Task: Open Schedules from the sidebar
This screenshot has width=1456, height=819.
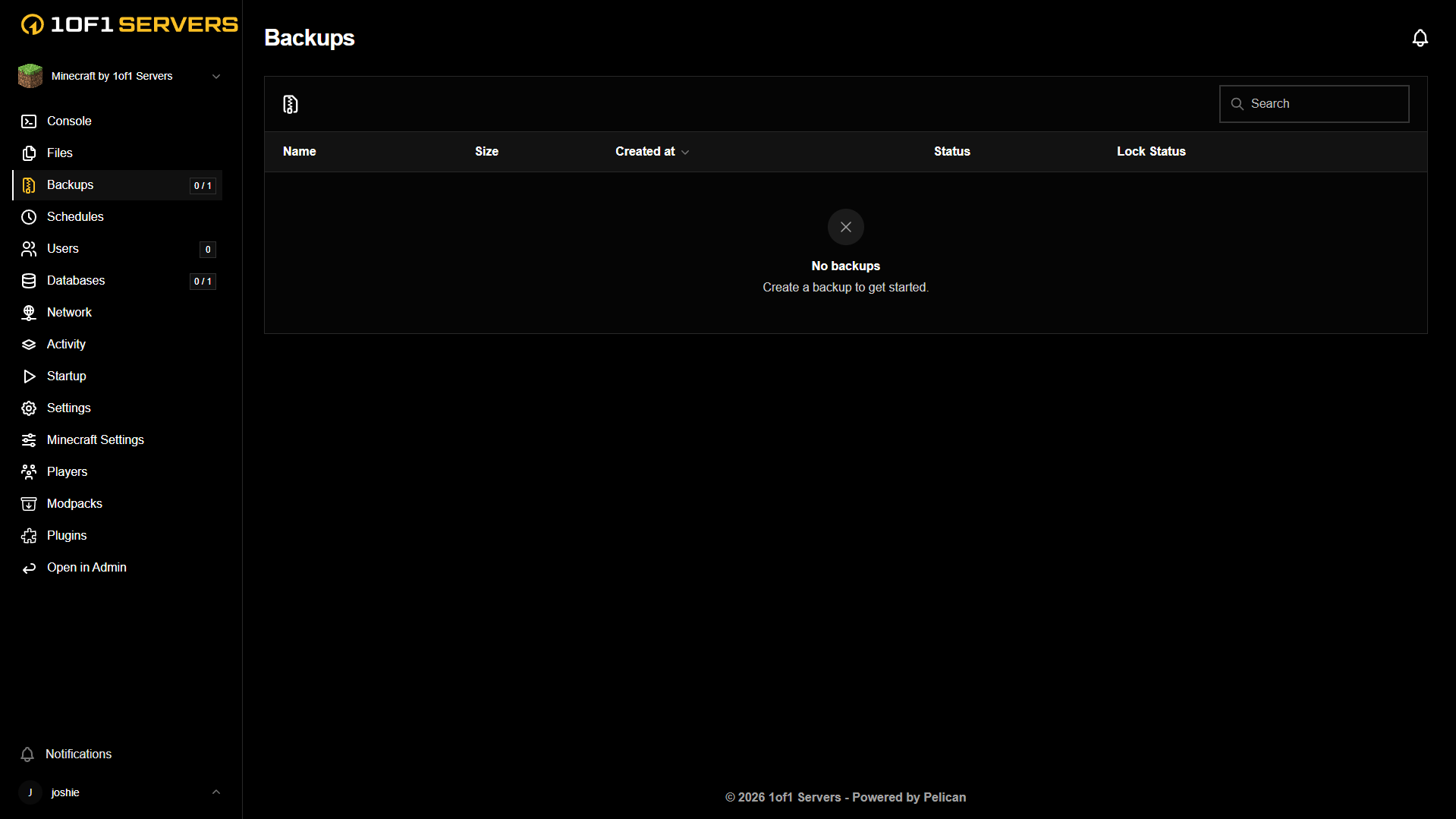Action: click(x=118, y=217)
